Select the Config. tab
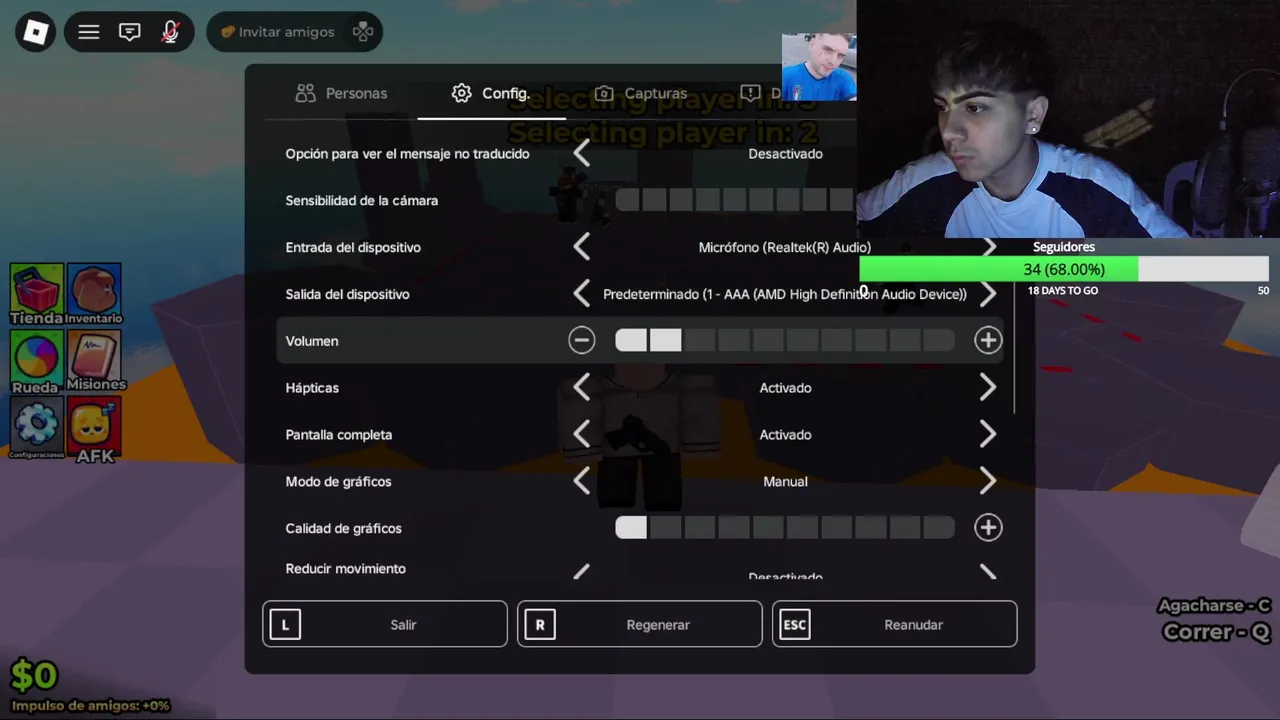The width and height of the screenshot is (1280, 720). coord(491,93)
